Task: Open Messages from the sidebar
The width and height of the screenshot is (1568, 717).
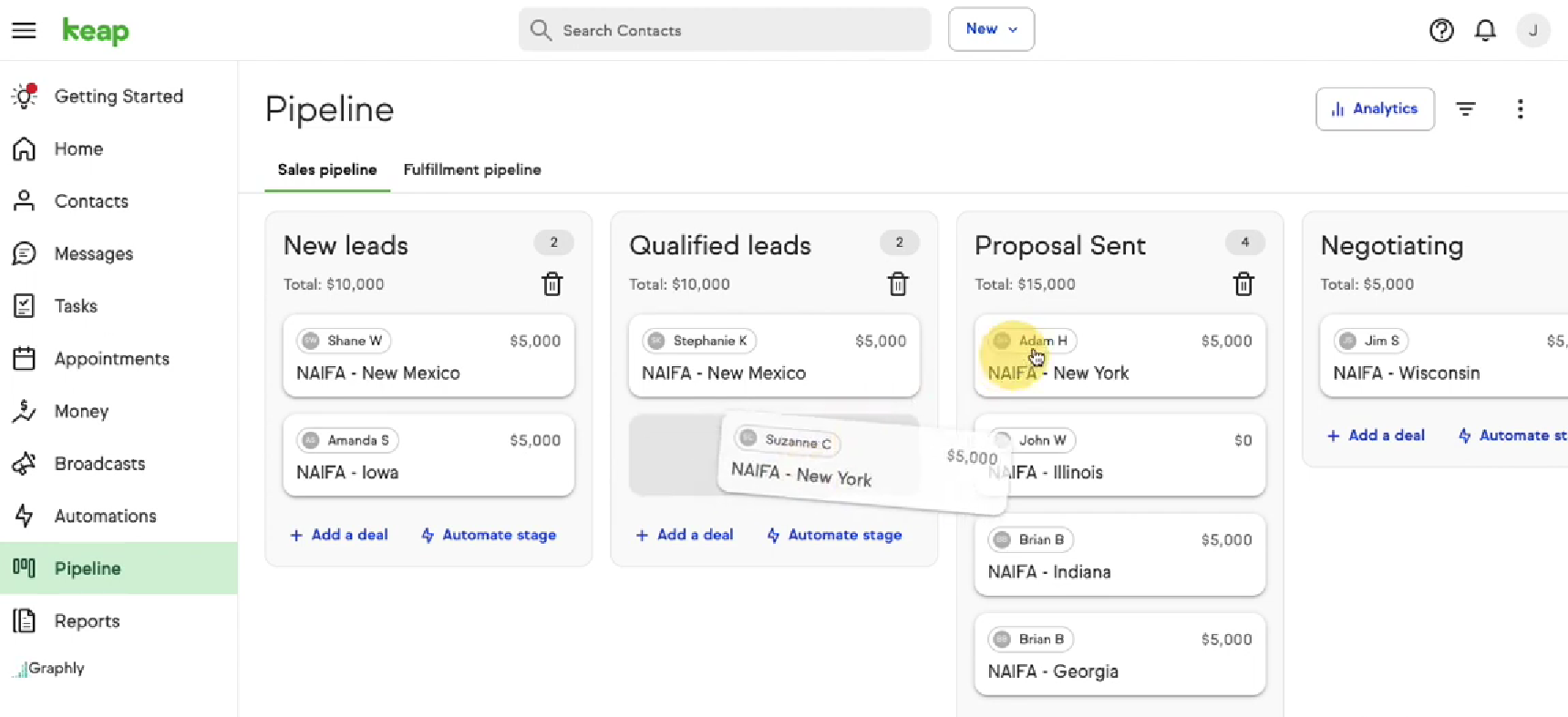Action: pos(119,254)
